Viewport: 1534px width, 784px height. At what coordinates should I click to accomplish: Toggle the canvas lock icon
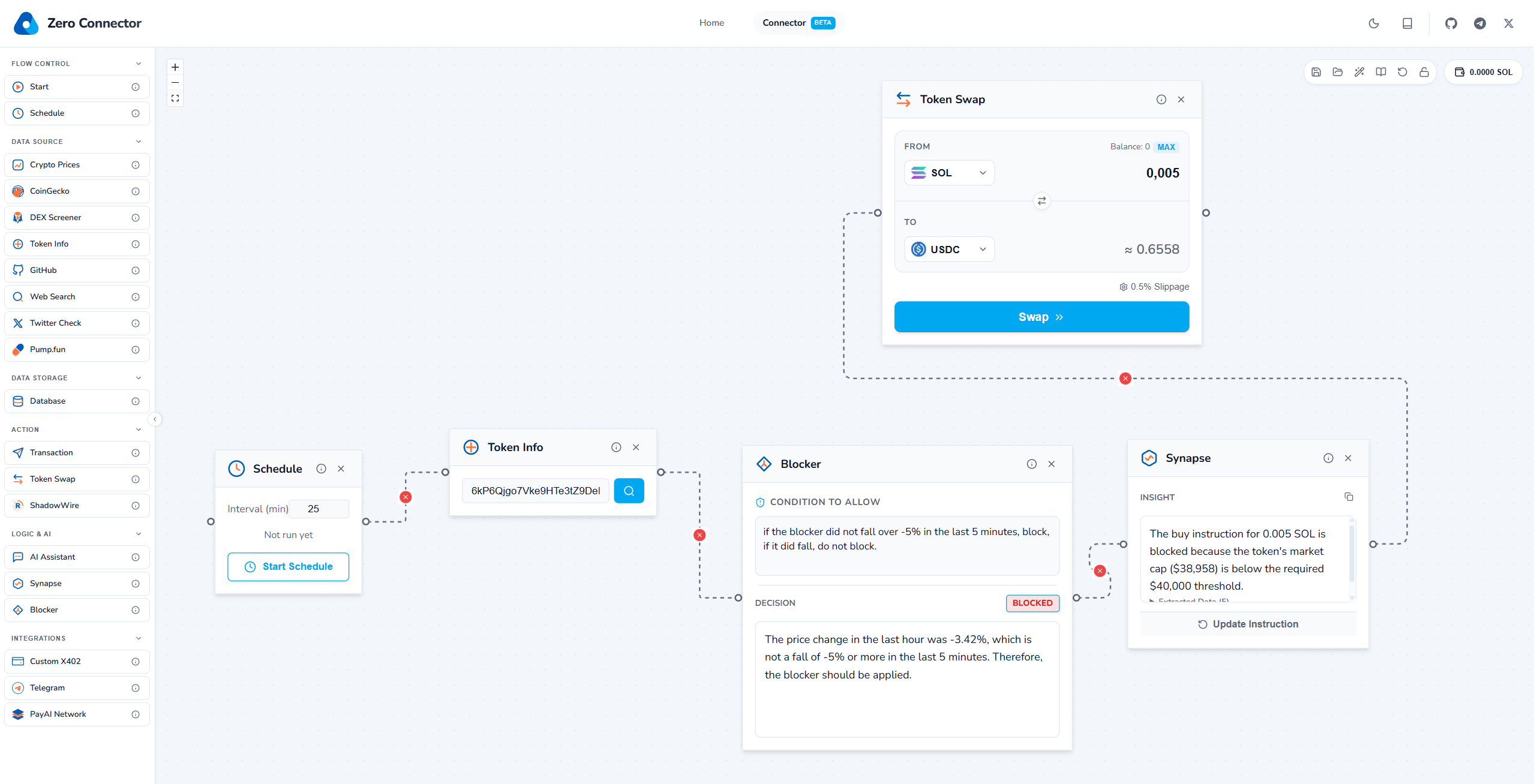point(1424,72)
